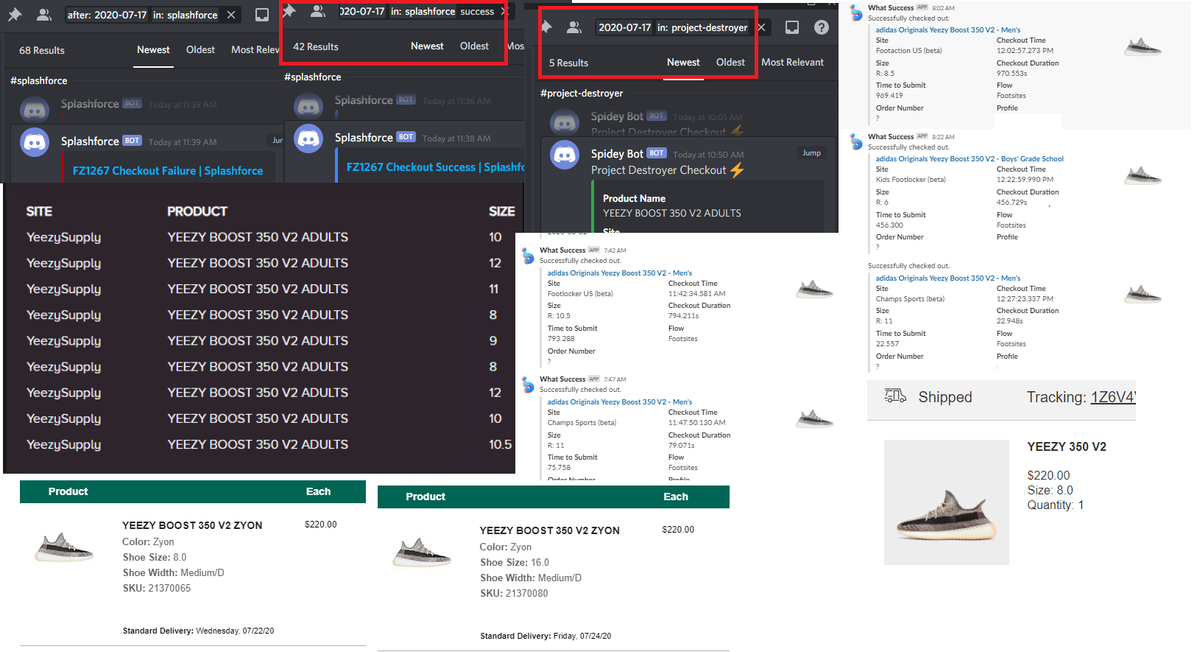1200x652 pixels.
Task: Click large YEEZY 350 V2 shipped product image
Action: (x=946, y=503)
